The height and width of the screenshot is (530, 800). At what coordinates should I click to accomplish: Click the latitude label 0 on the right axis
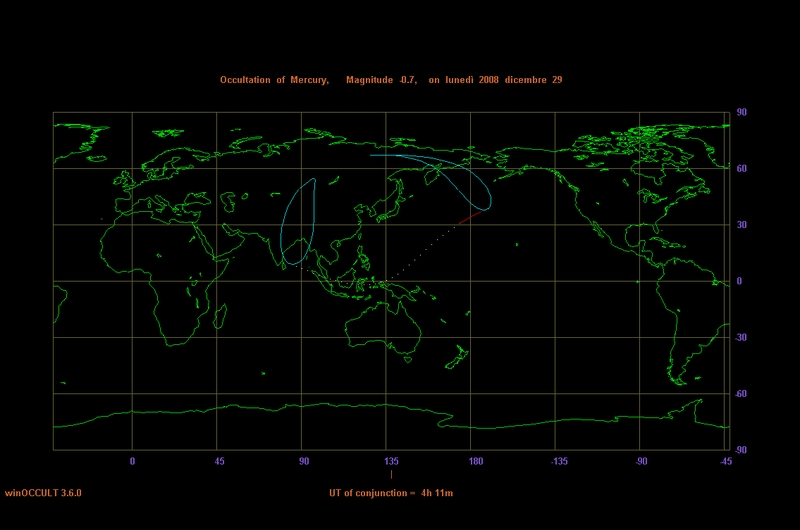[x=739, y=281]
